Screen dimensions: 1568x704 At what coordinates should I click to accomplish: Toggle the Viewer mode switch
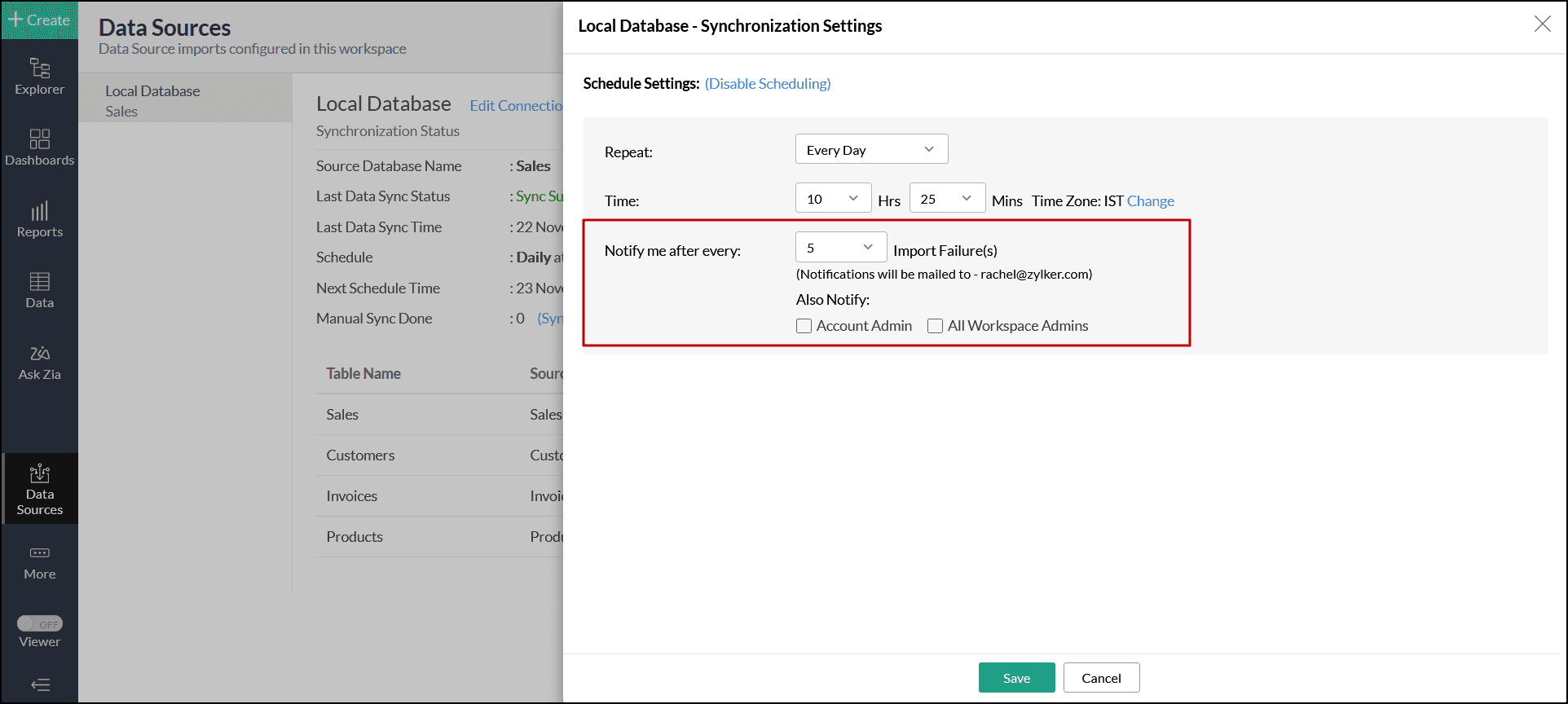[40, 624]
